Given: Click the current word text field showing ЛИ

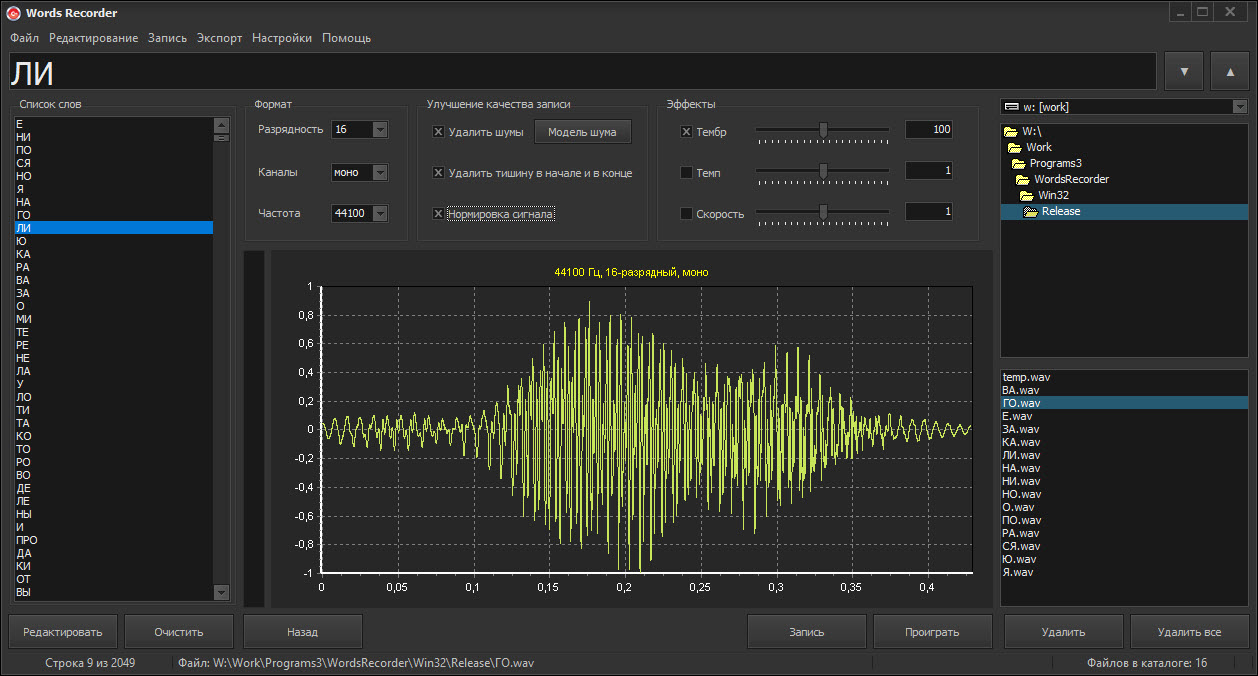Looking at the screenshot, I should click(583, 72).
